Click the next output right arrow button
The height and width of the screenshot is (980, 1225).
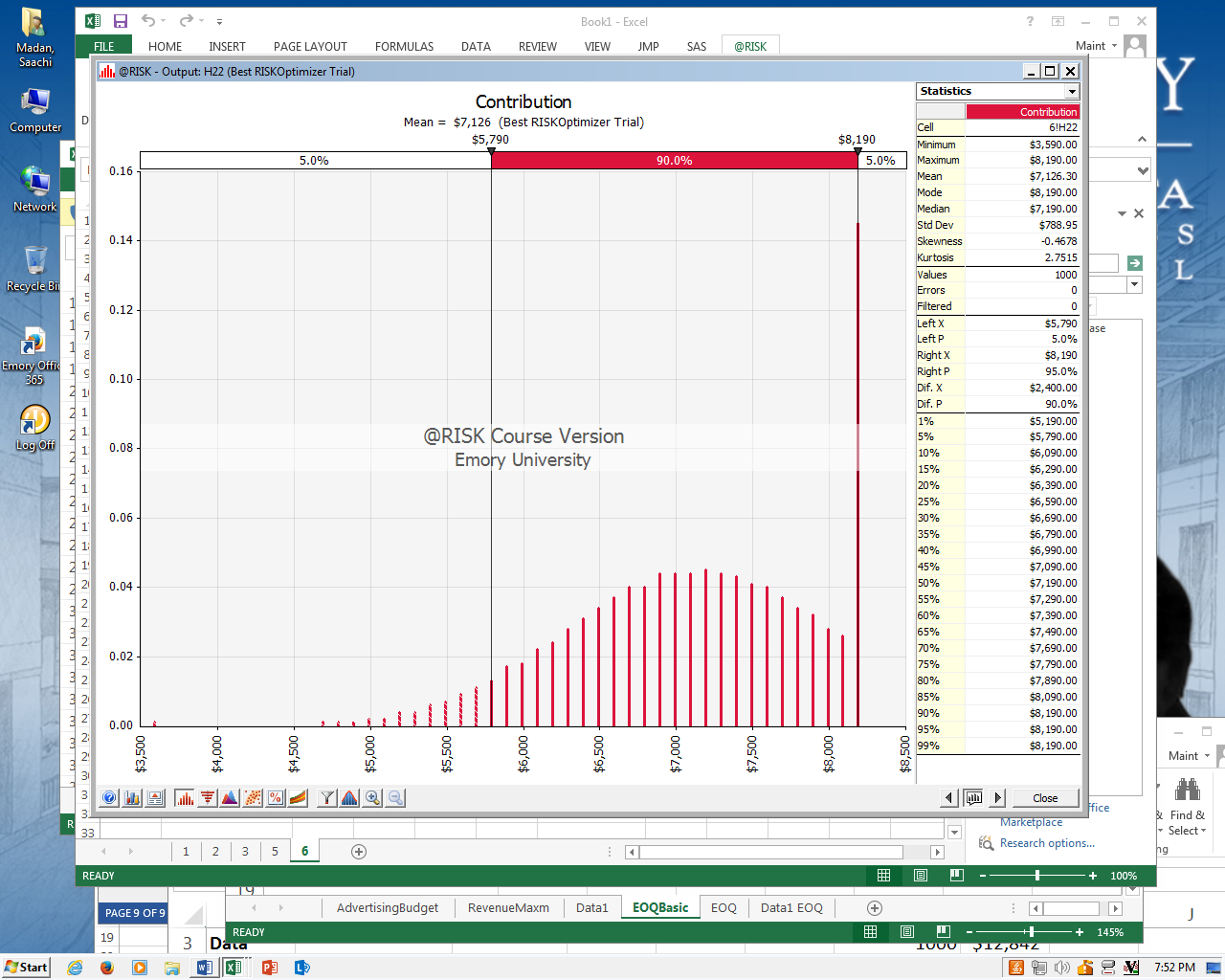pyautogui.click(x=997, y=798)
